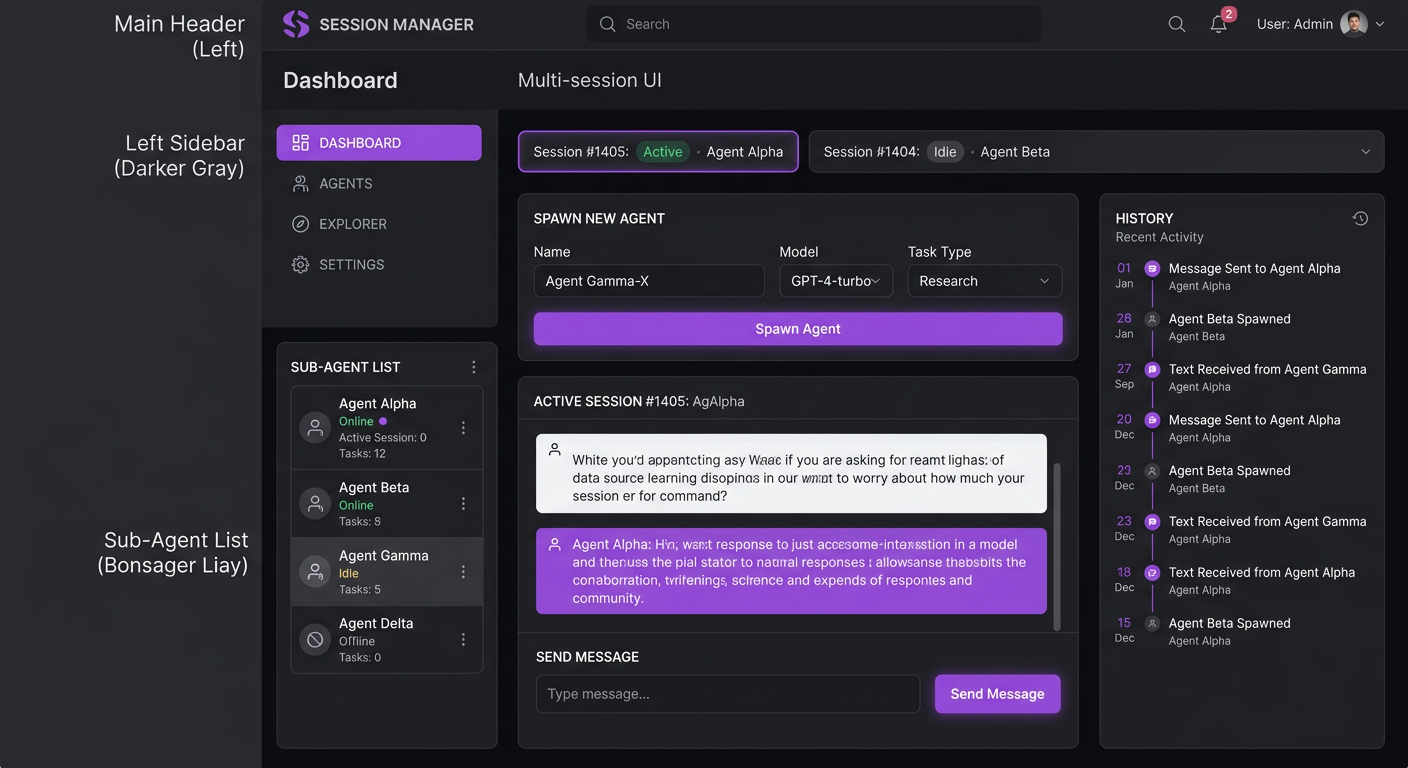Image resolution: width=1408 pixels, height=768 pixels.
Task: Click the Agent Gamma avatar icon
Action: pyautogui.click(x=315, y=572)
